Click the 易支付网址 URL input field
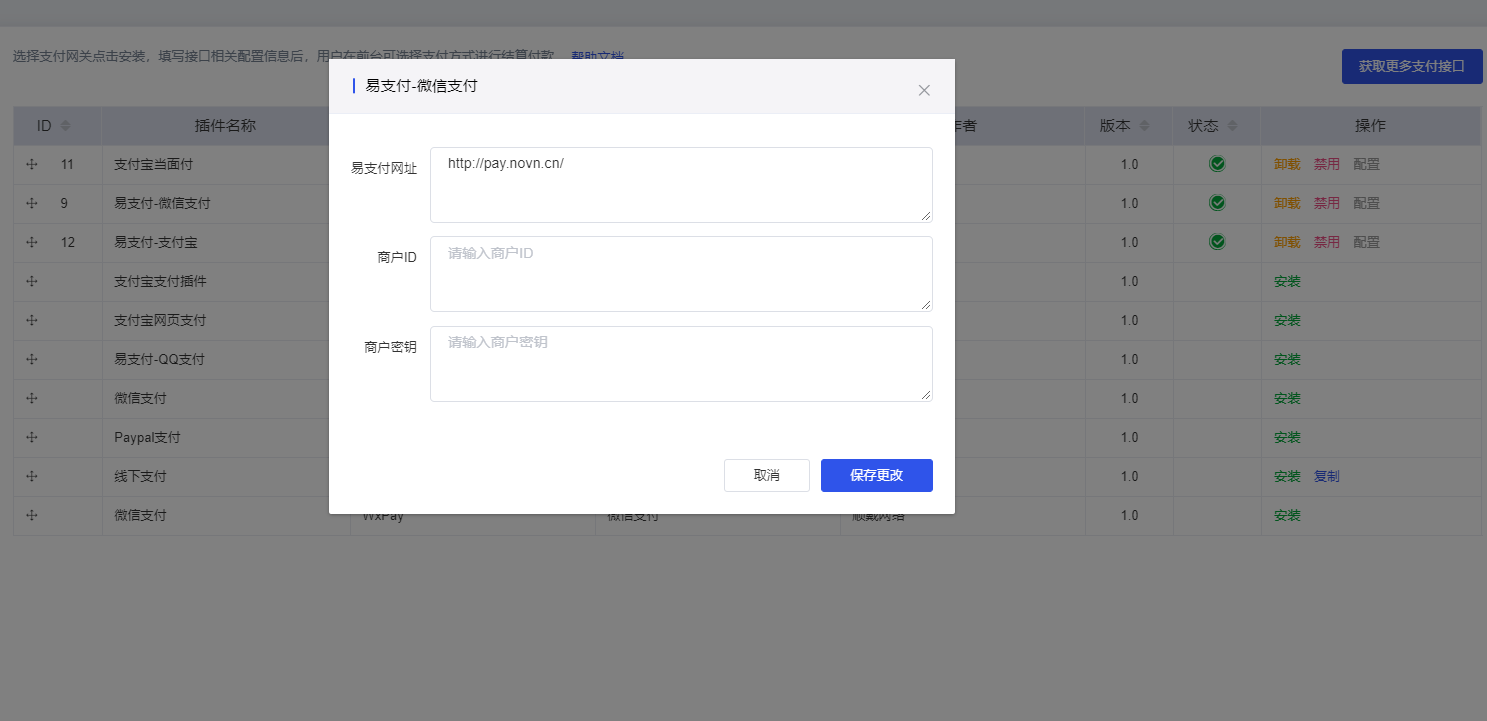 click(x=680, y=185)
